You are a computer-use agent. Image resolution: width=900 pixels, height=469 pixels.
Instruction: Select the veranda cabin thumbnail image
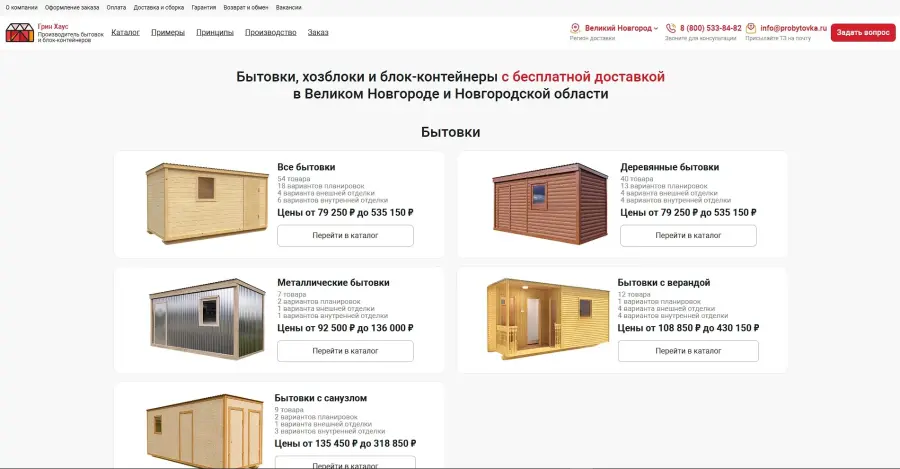(x=548, y=319)
